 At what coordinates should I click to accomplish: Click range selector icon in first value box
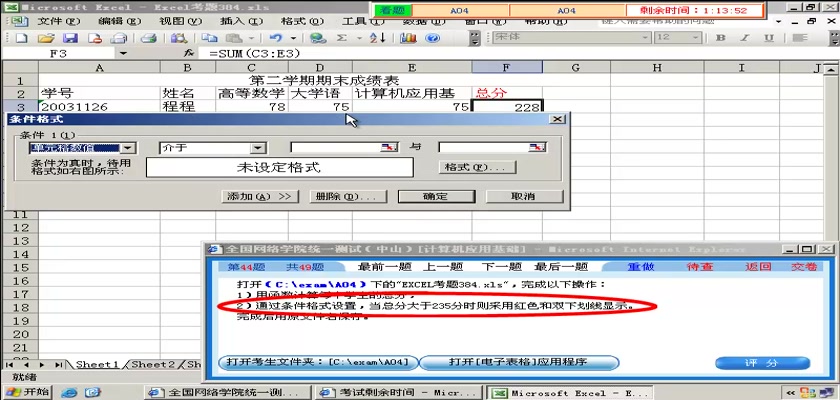pos(389,148)
